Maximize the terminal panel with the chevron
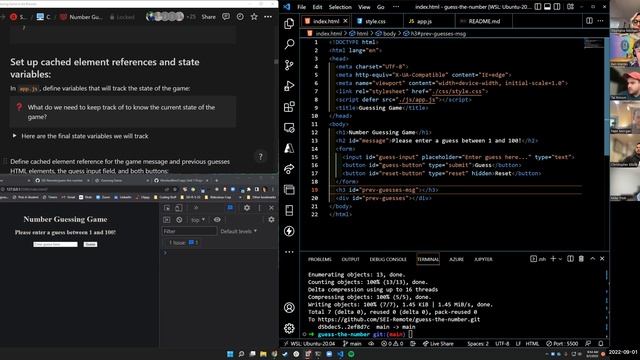This screenshot has width=640, height=360. (x=592, y=259)
